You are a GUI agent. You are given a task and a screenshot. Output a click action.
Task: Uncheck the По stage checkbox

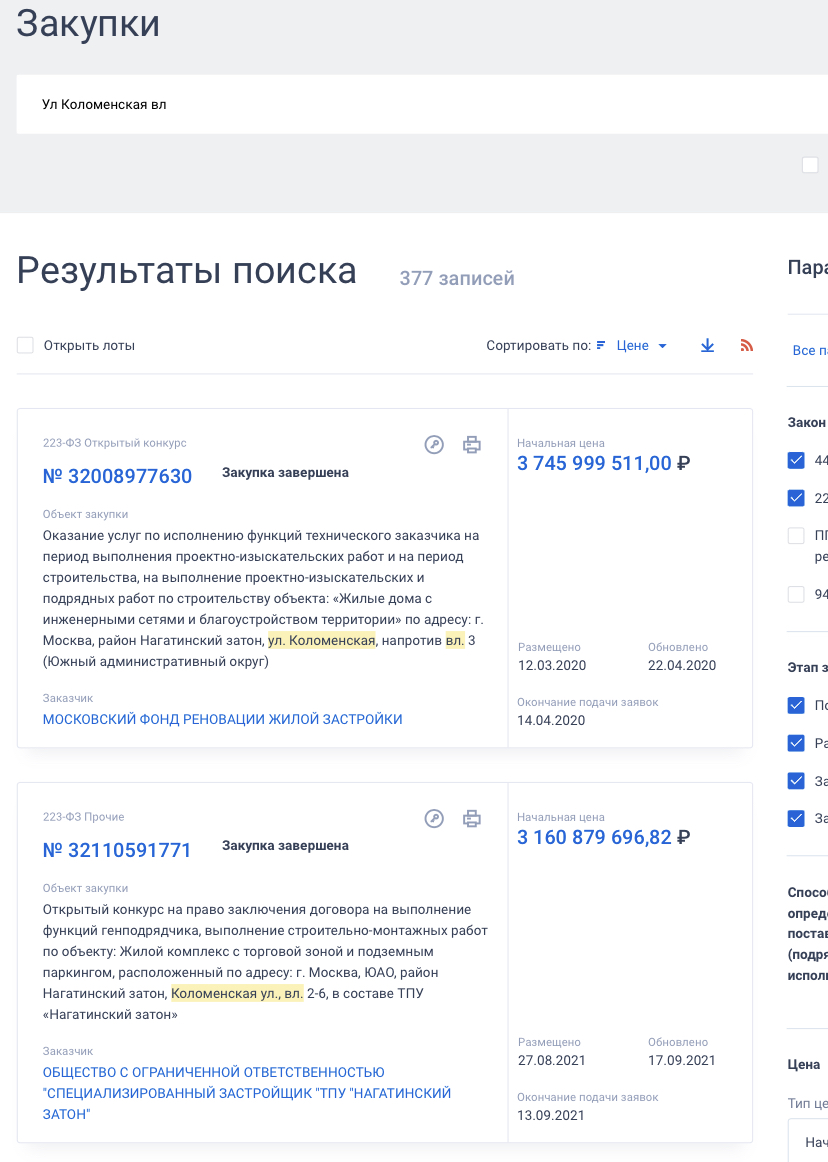coord(796,705)
